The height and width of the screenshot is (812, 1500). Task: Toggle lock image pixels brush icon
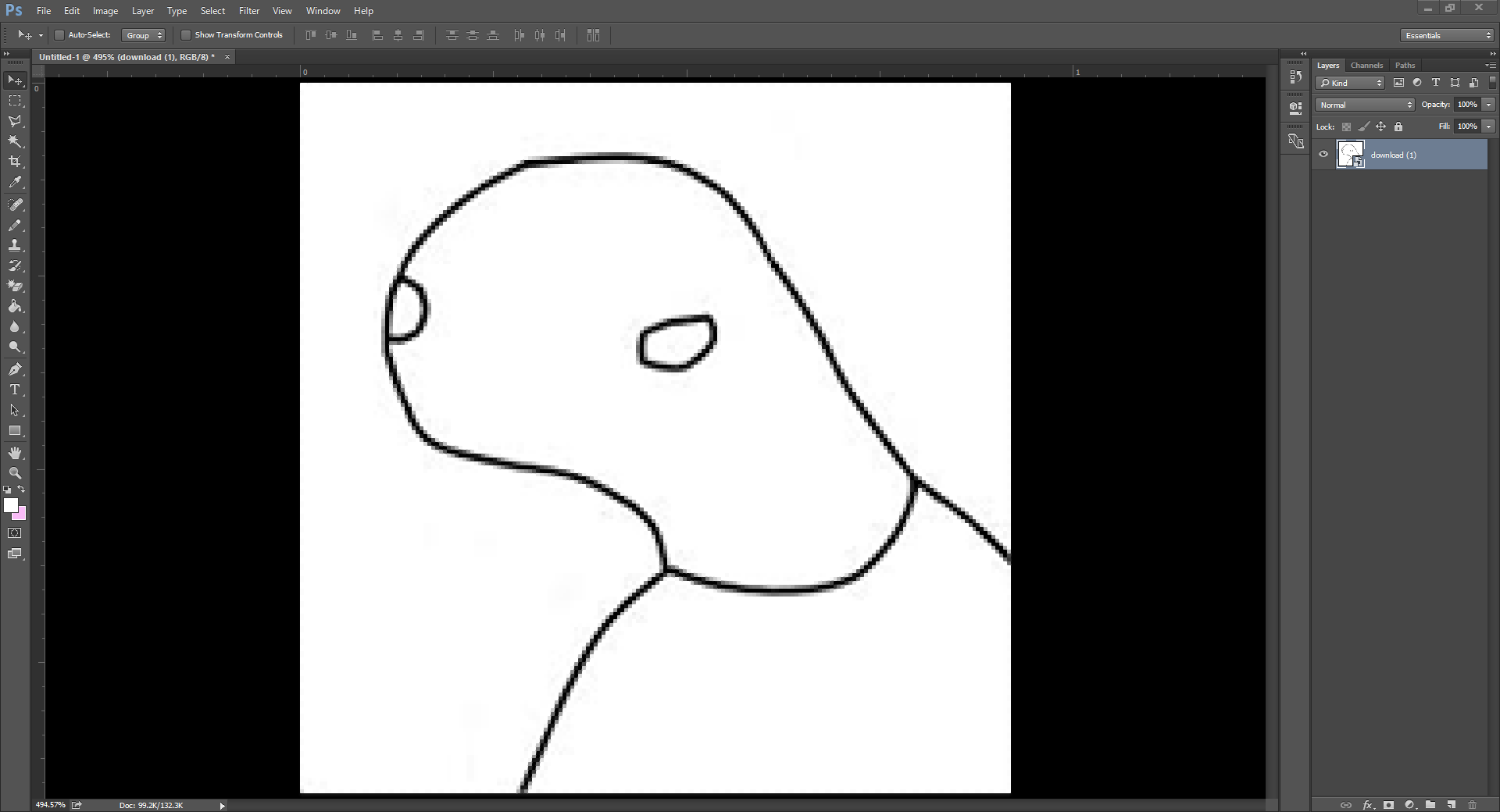point(1364,126)
